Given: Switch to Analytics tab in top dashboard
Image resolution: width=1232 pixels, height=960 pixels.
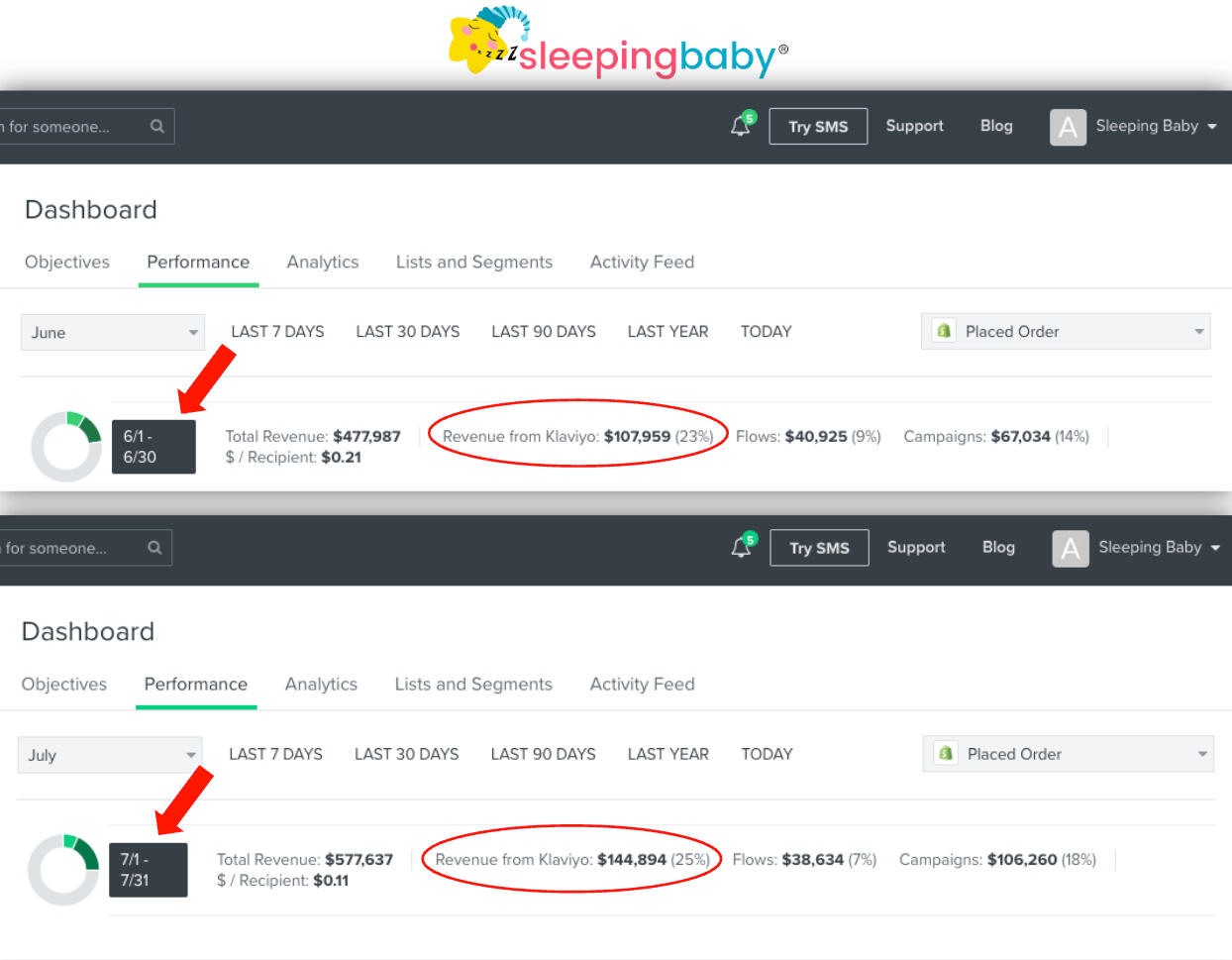Looking at the screenshot, I should pos(323,263).
